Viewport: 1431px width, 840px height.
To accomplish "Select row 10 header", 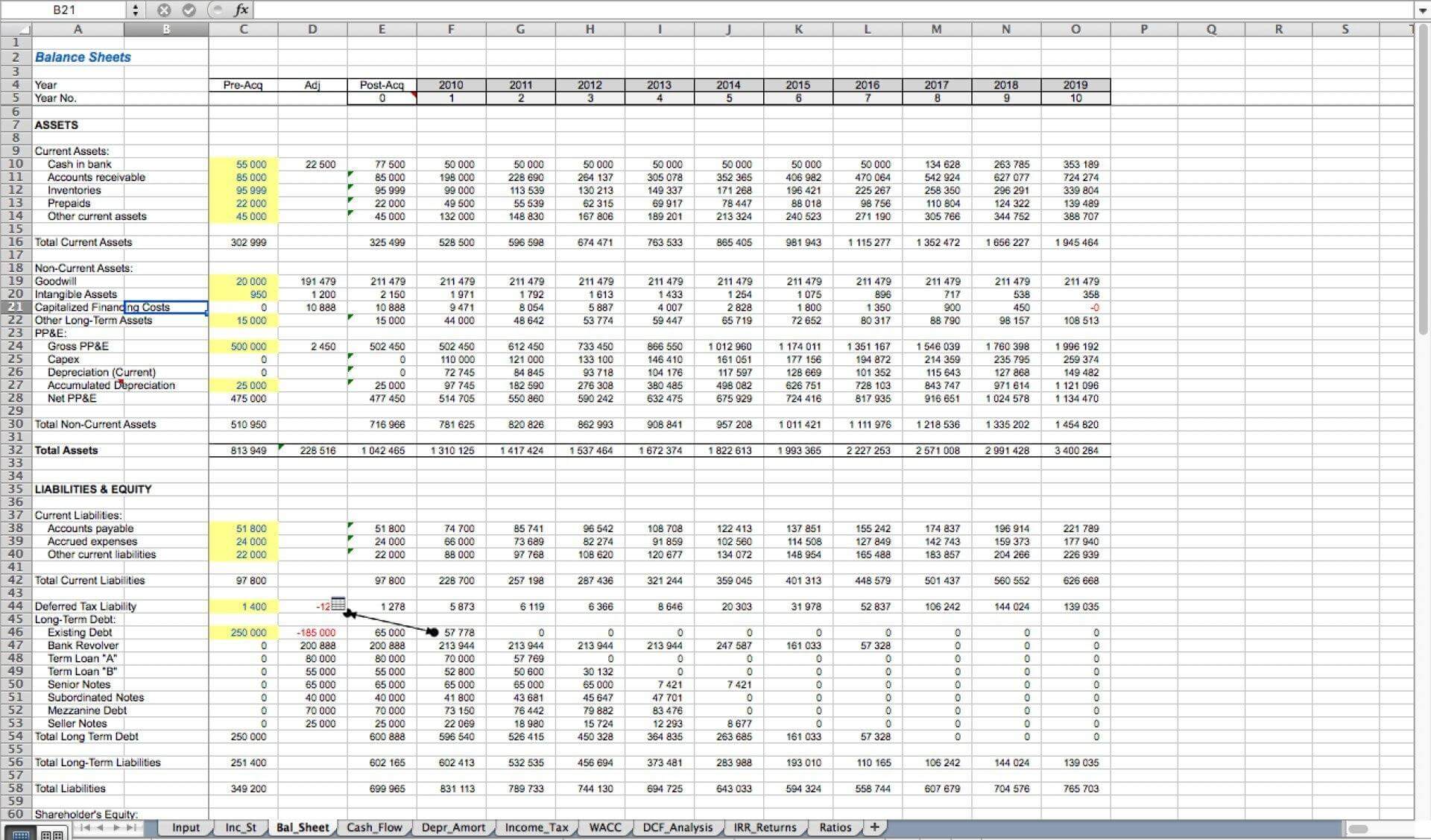I will click(x=16, y=164).
